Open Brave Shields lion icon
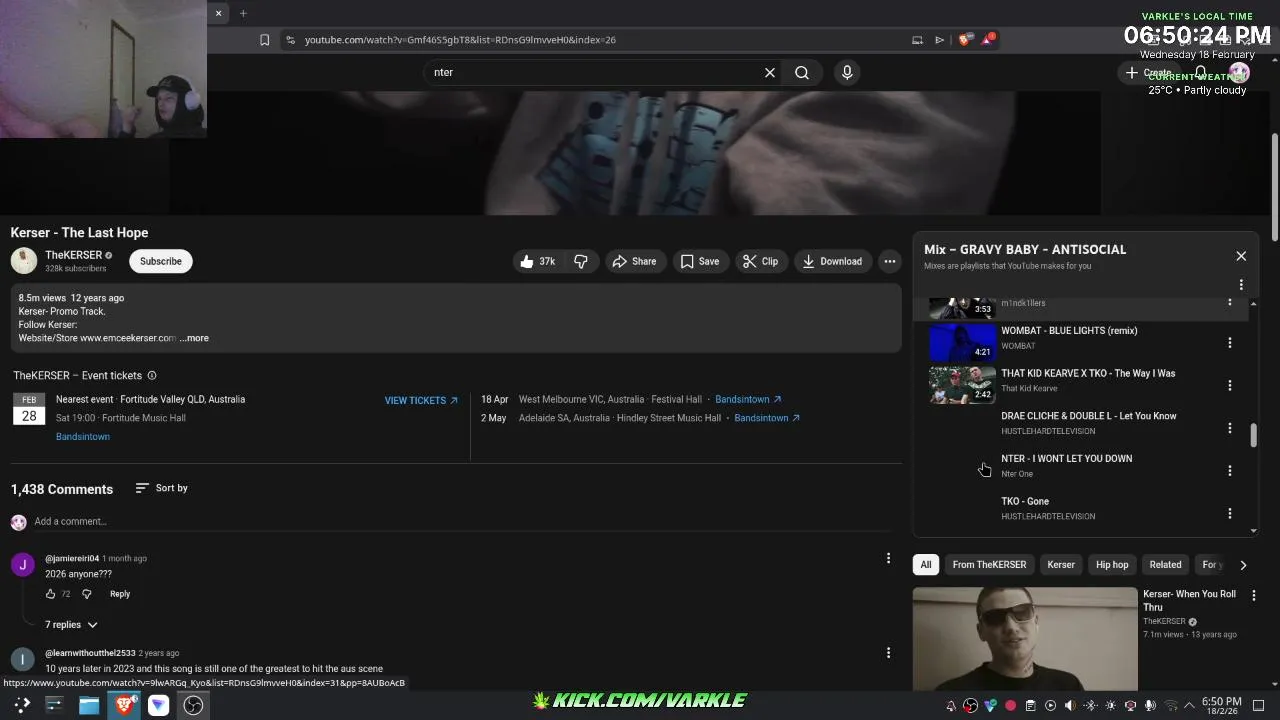 964,40
